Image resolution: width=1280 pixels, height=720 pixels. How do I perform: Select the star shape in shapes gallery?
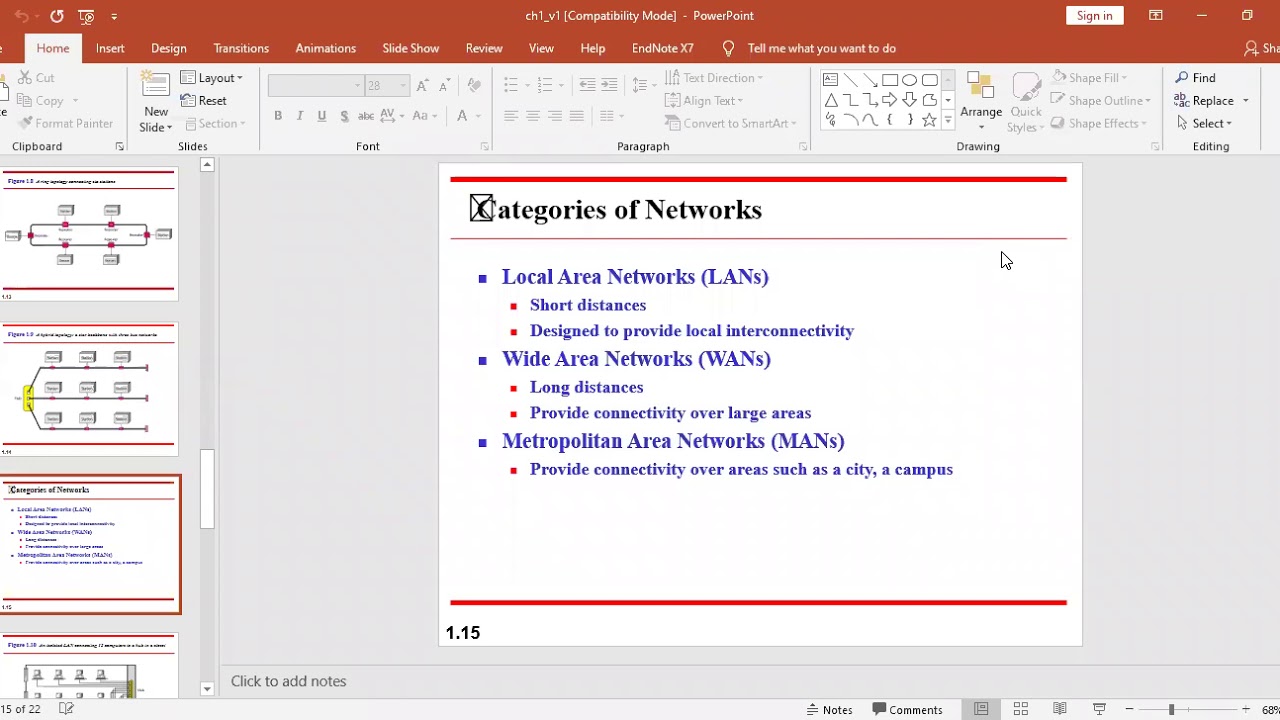tap(929, 120)
